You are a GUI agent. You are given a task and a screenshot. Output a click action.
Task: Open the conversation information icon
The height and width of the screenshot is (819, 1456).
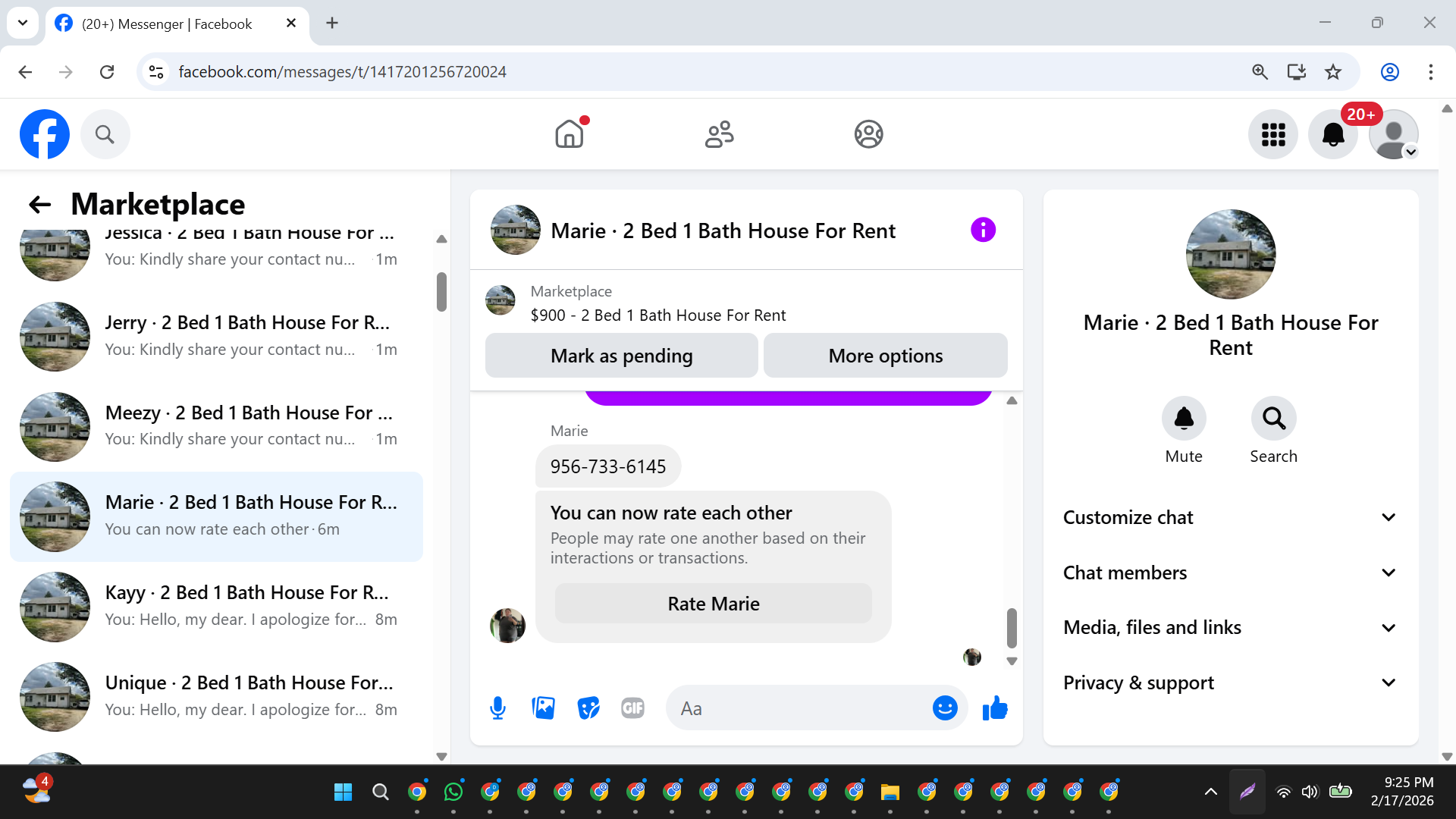tap(983, 230)
